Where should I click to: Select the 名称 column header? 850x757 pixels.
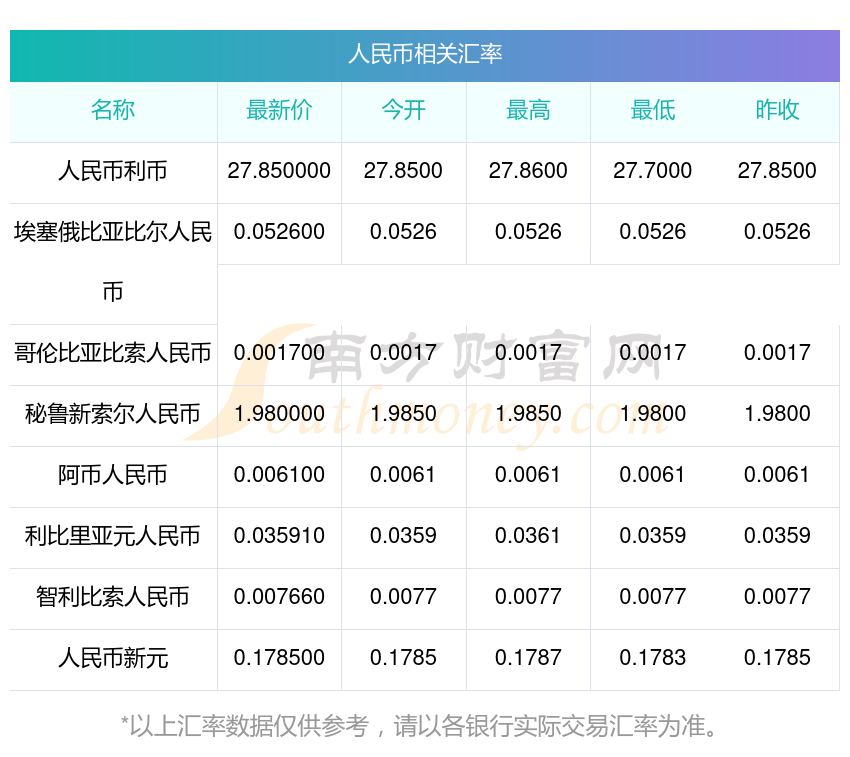coord(113,110)
